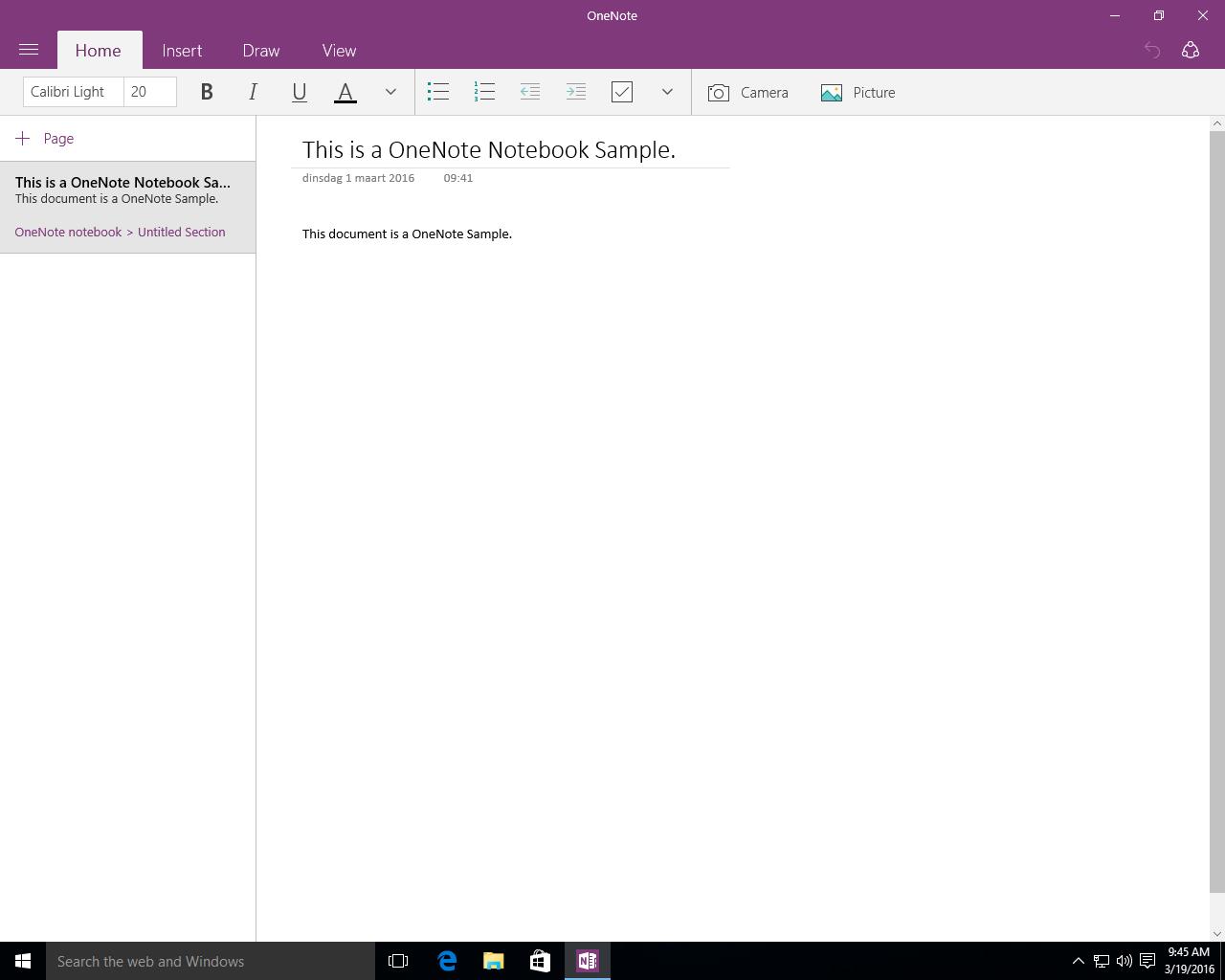Open the hamburger navigation menu

29,50
